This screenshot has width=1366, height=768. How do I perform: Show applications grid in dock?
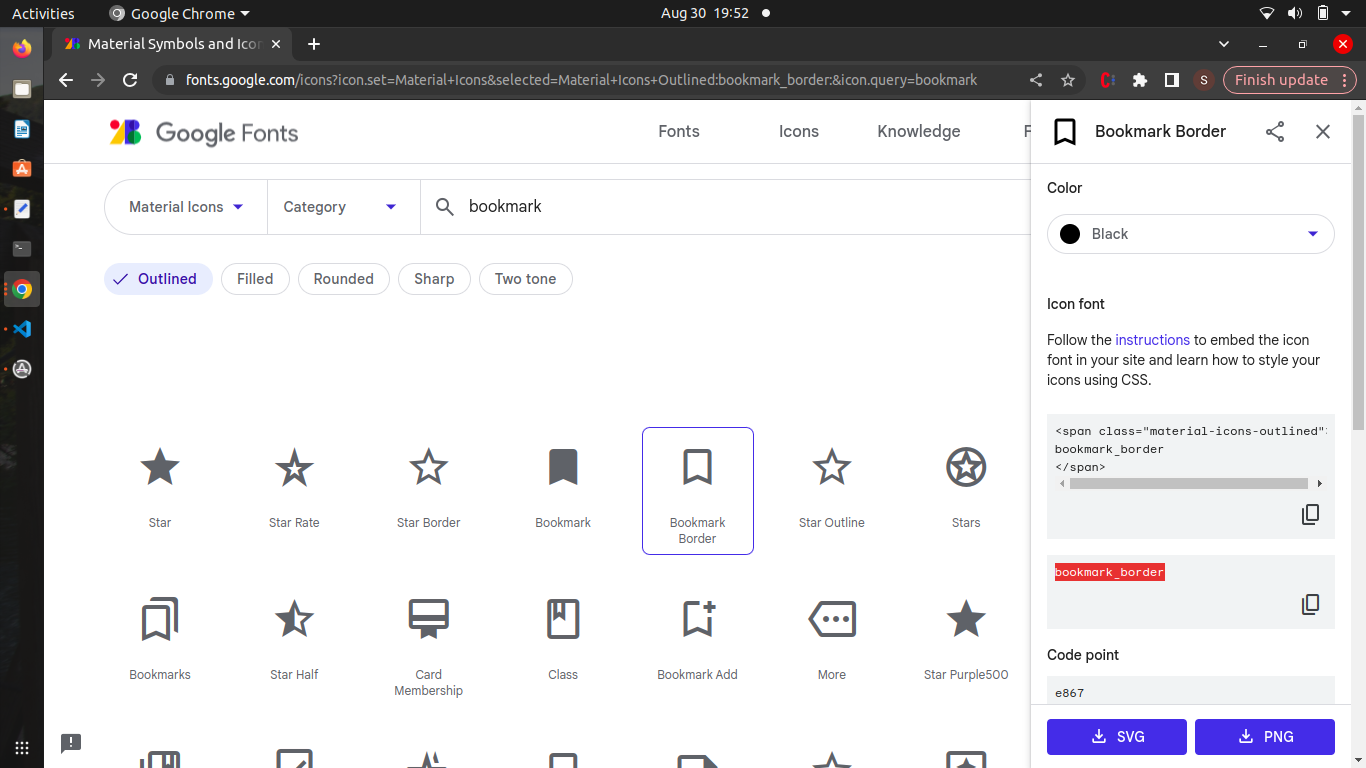22,747
